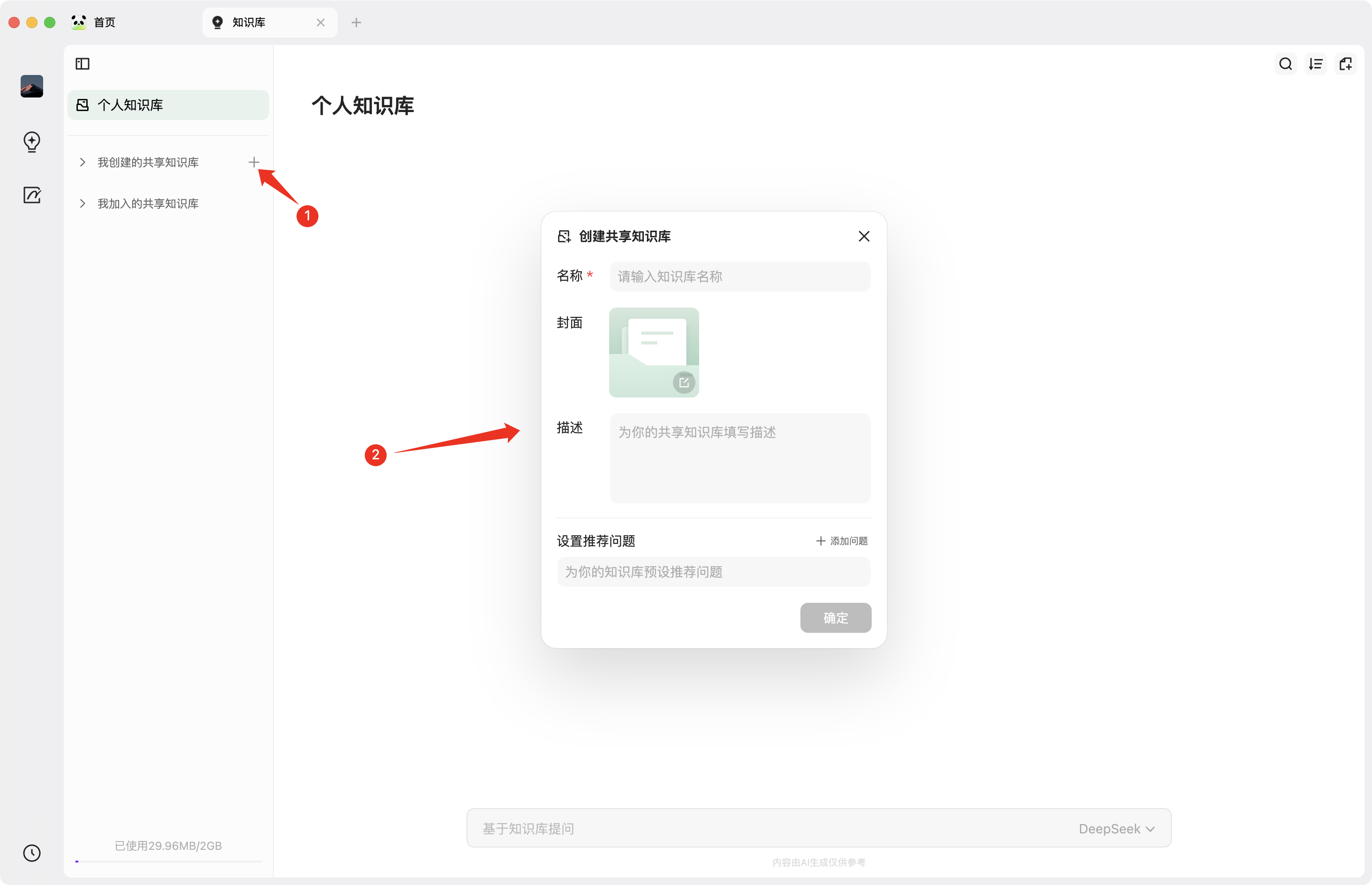The height and width of the screenshot is (885, 1372).
Task: Open the search icon in the top-right toolbar
Action: click(1285, 63)
